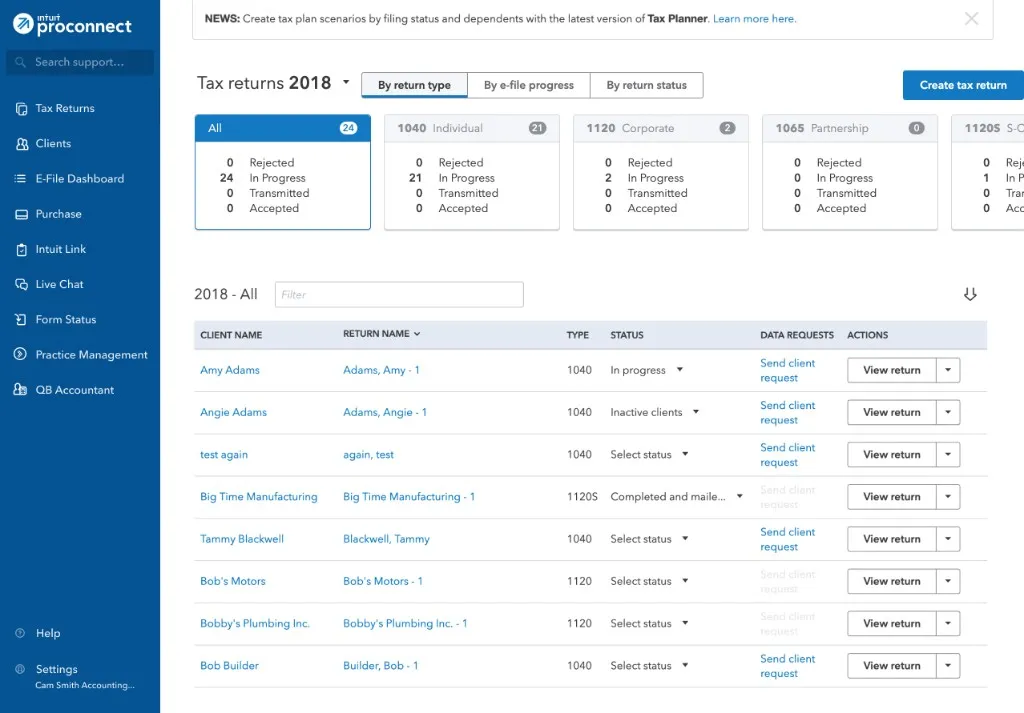The width and height of the screenshot is (1024, 713).
Task: Open Inactive clients status dropdown for Angie Adams
Action: click(696, 412)
